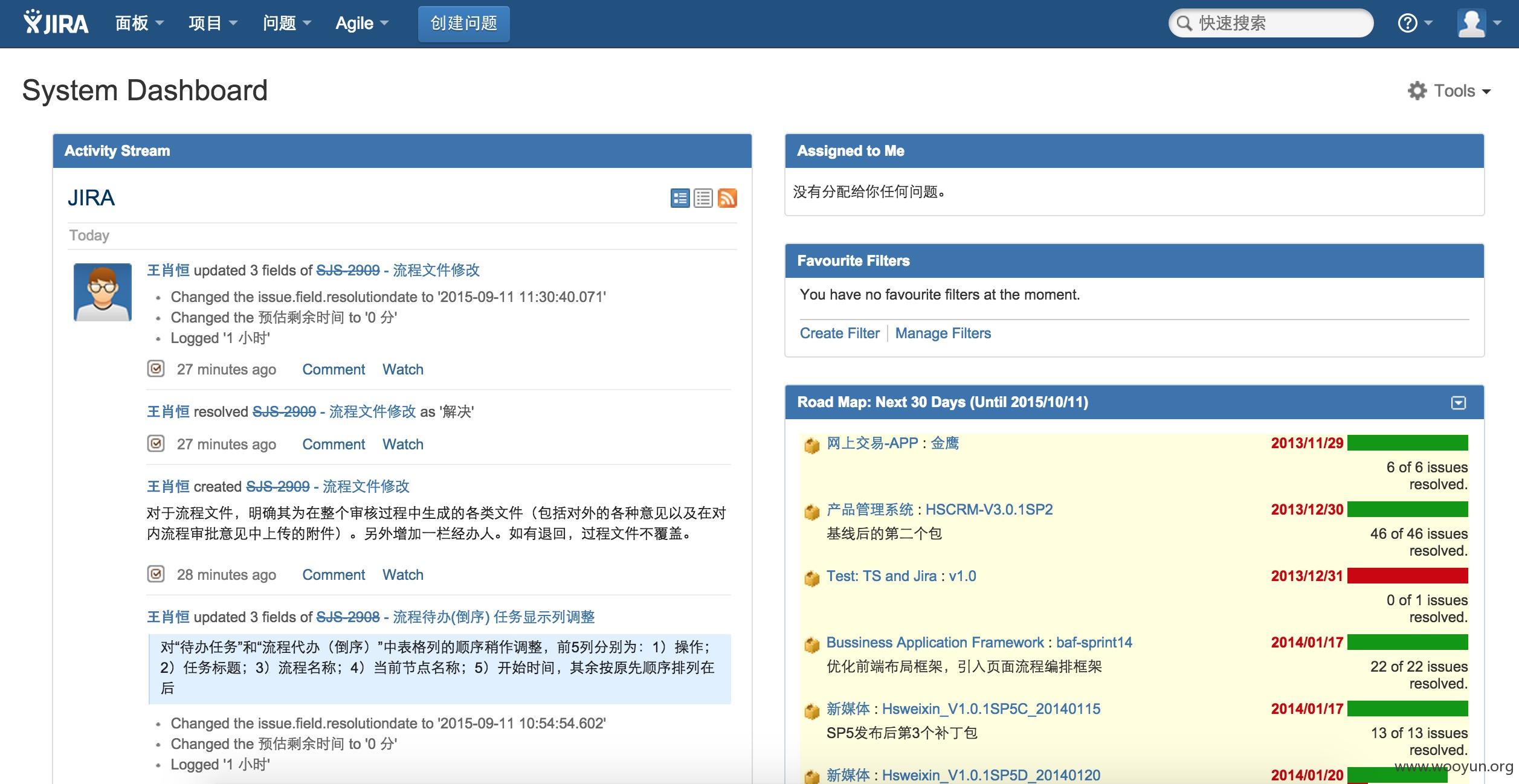Open 产品管理系统 project link
The height and width of the screenshot is (784, 1519).
tap(870, 509)
